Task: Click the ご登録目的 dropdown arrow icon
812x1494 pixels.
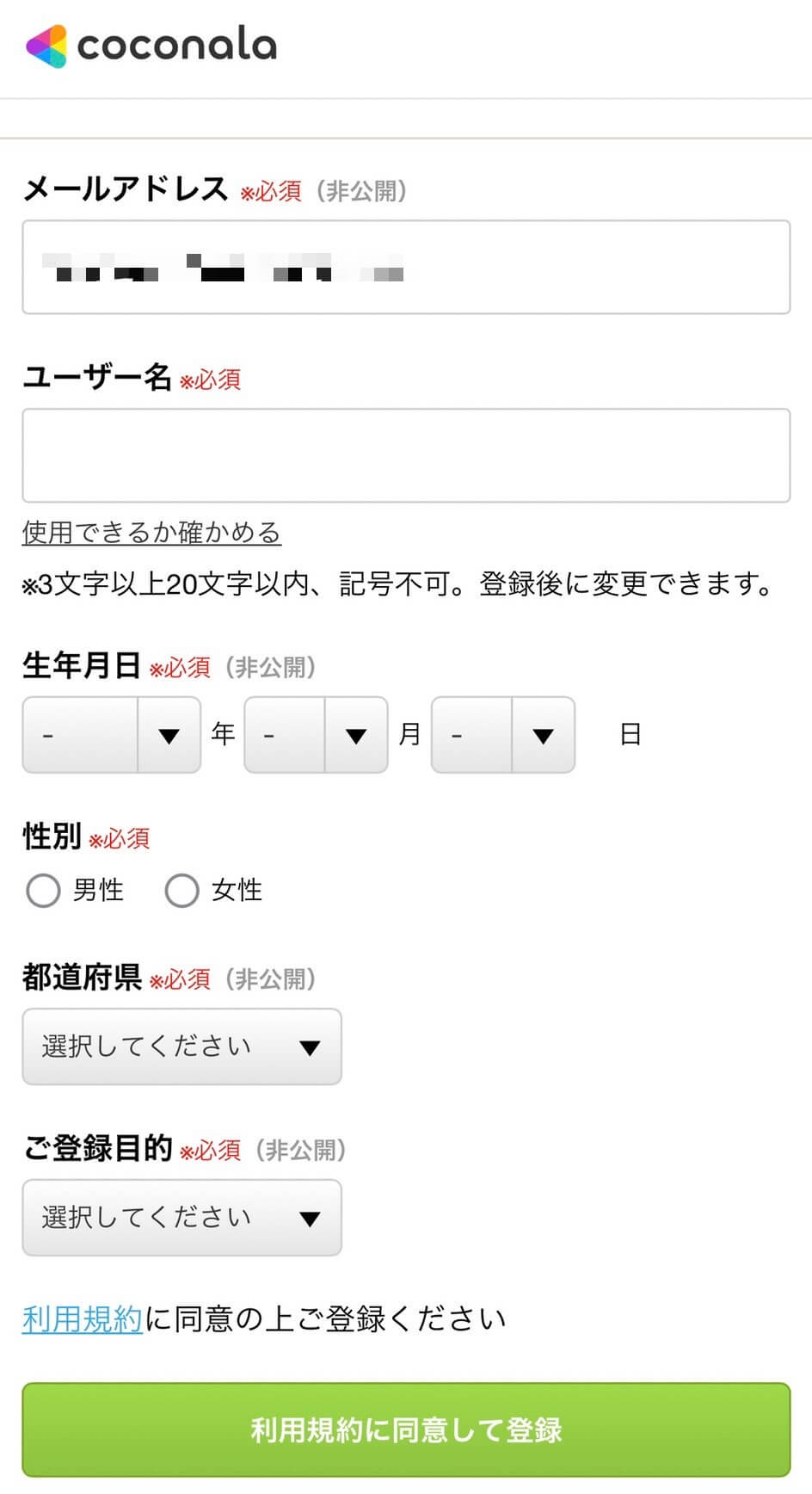Action: (x=310, y=1219)
